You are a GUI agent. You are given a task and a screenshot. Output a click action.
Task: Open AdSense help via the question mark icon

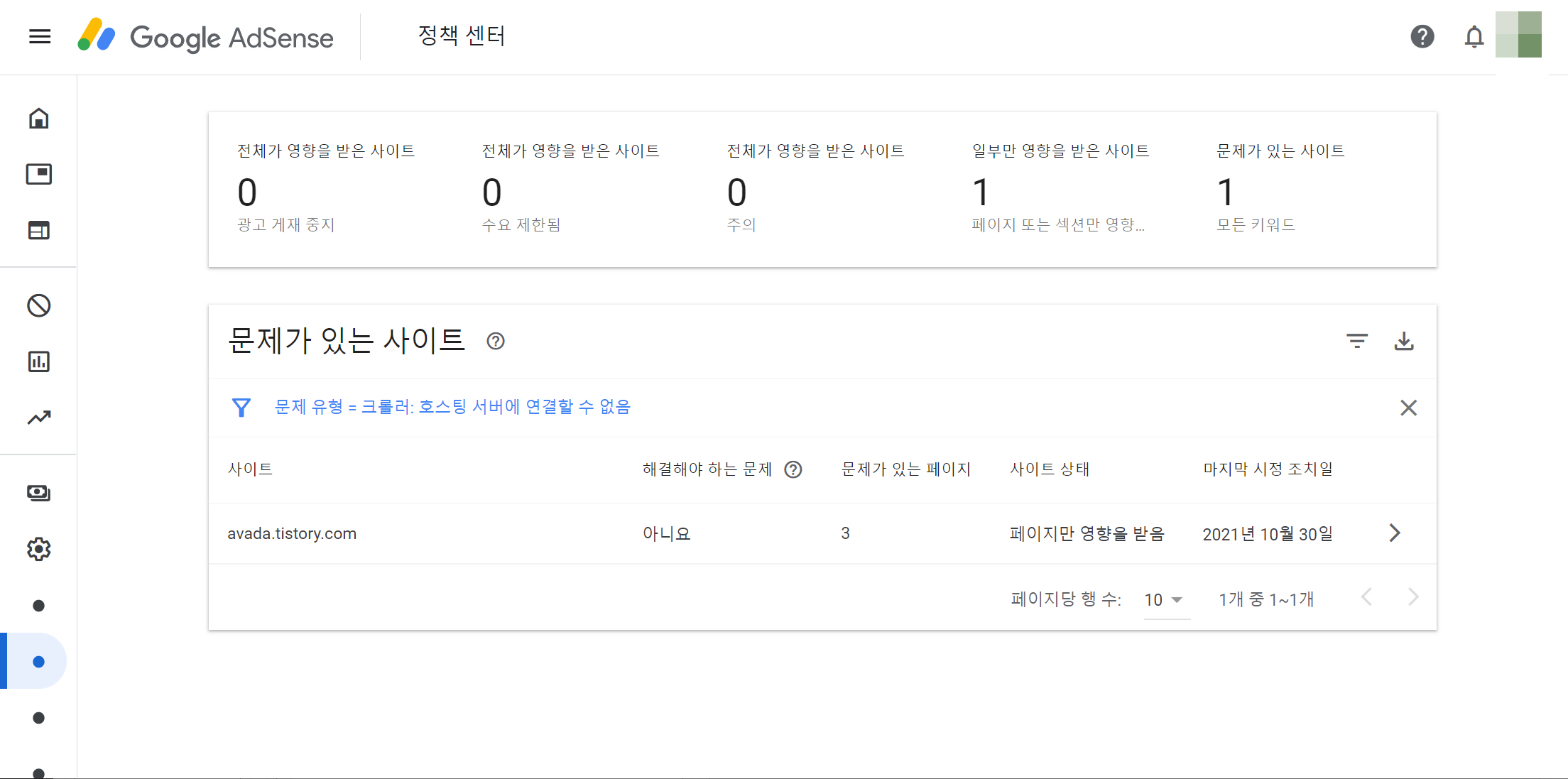(x=1421, y=36)
